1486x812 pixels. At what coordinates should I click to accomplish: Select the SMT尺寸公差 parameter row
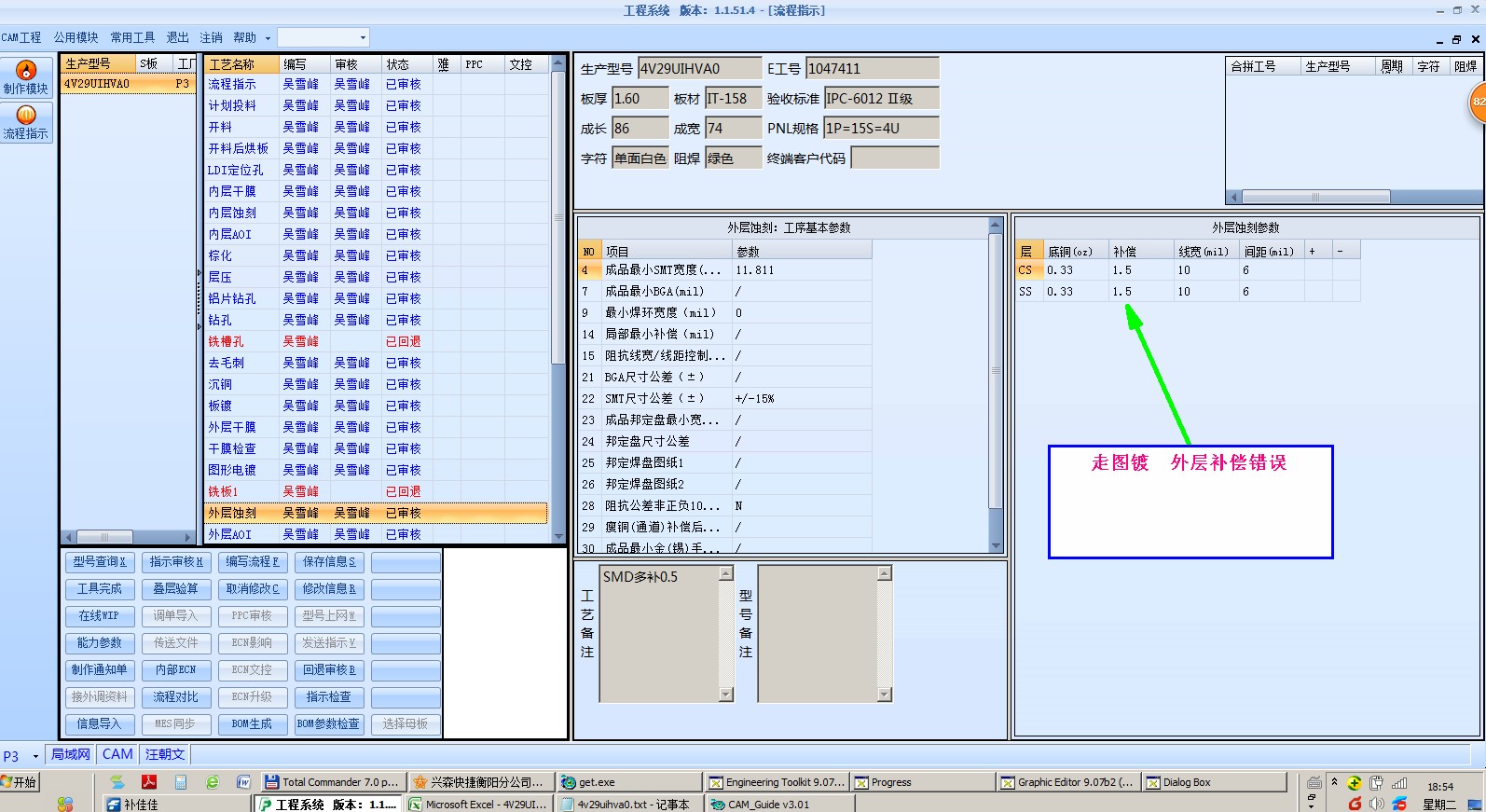(x=725, y=399)
